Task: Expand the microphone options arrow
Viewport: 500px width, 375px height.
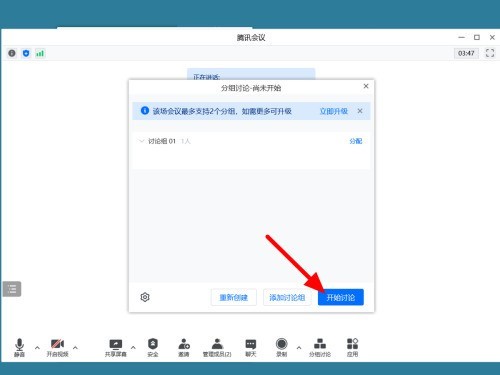Action: [37, 348]
